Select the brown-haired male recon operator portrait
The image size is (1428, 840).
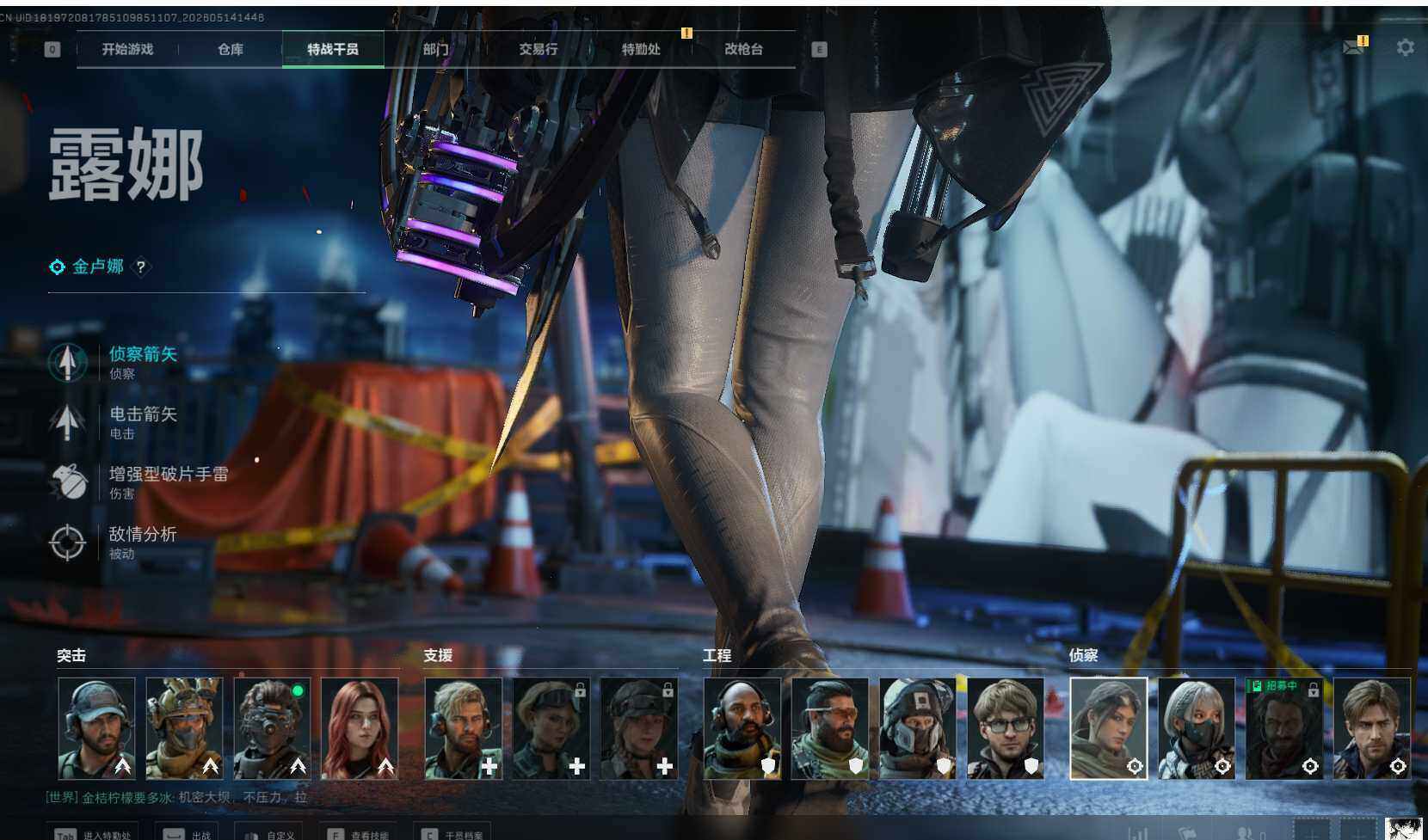1372,728
